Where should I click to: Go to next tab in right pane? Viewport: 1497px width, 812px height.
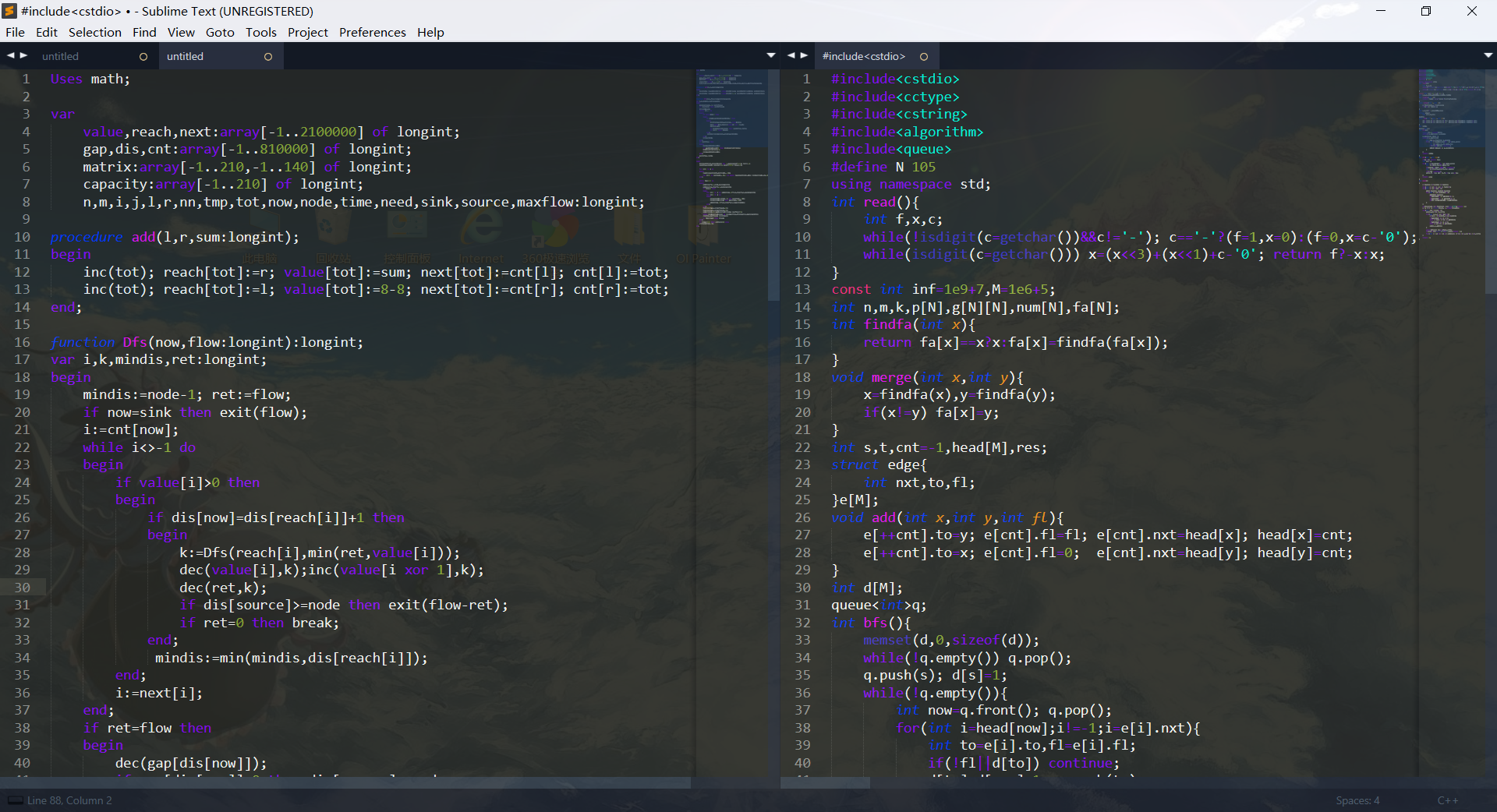coord(805,55)
